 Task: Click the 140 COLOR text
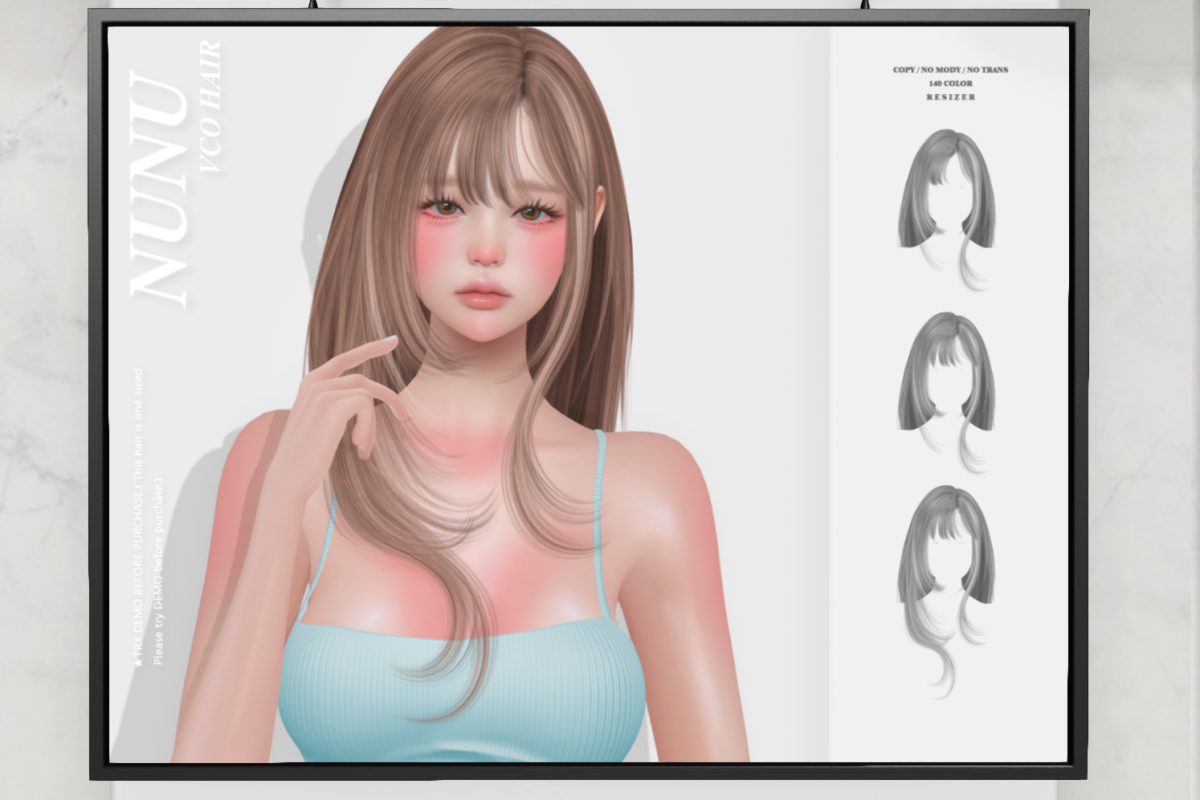pyautogui.click(x=950, y=83)
